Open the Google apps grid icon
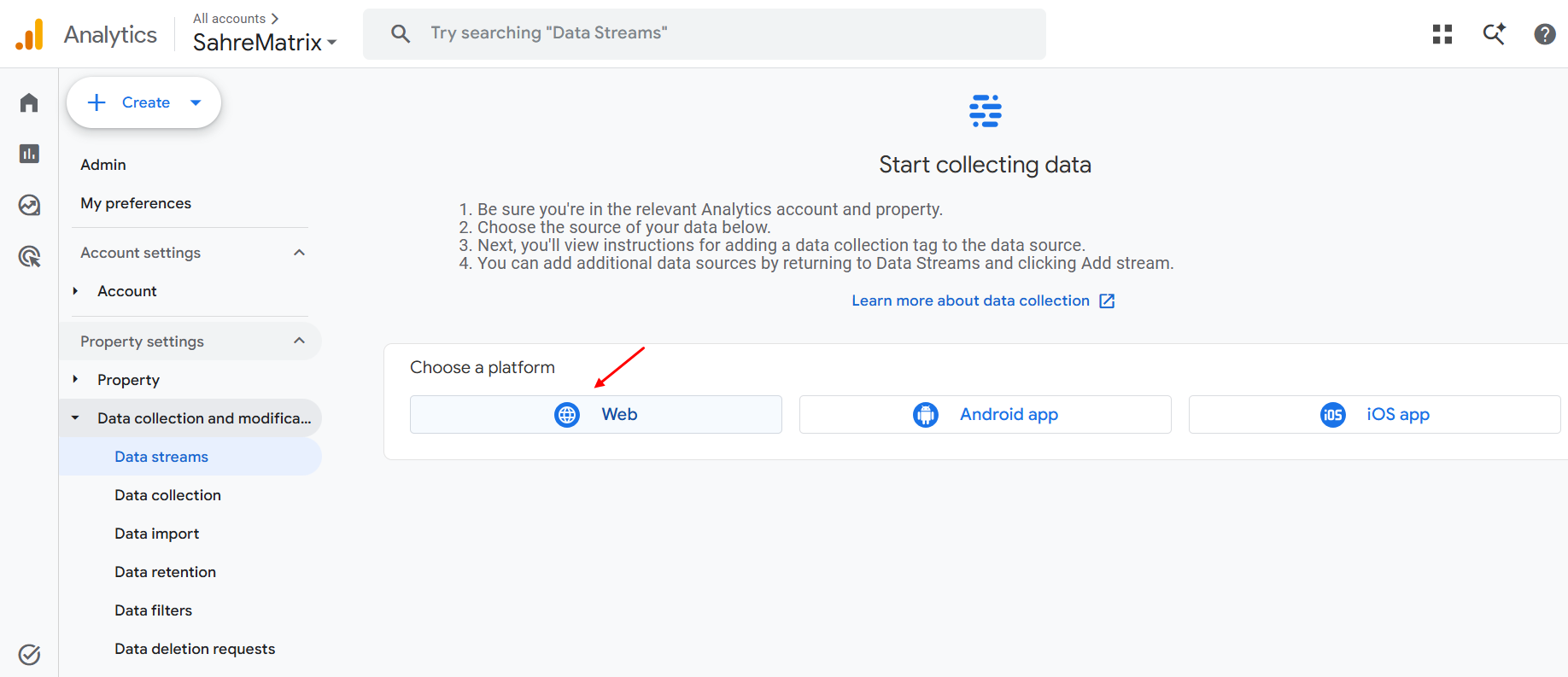This screenshot has width=1568, height=677. point(1442,34)
